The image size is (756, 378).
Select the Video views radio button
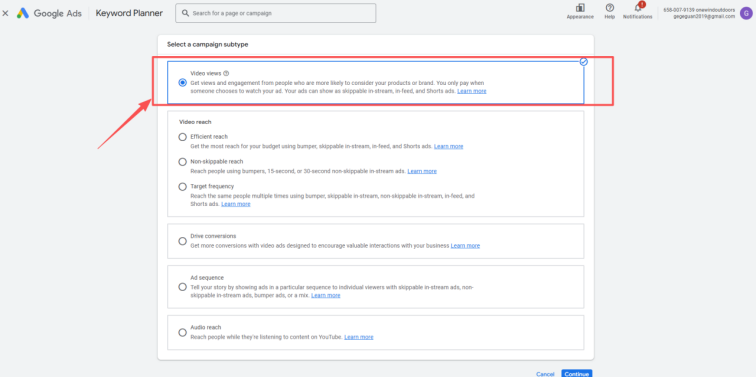pos(182,82)
